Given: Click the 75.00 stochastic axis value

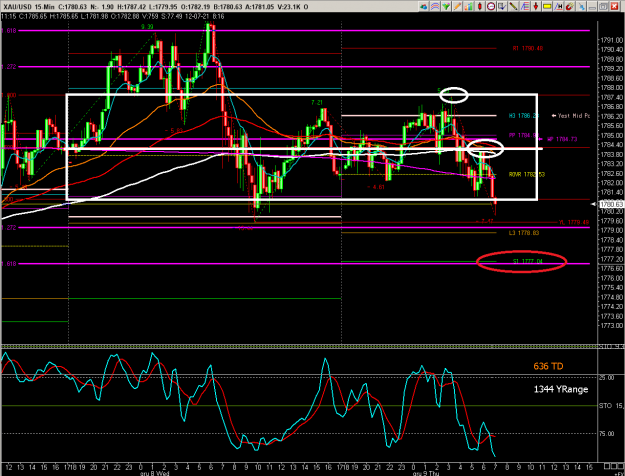Looking at the screenshot, I should click(x=607, y=433).
